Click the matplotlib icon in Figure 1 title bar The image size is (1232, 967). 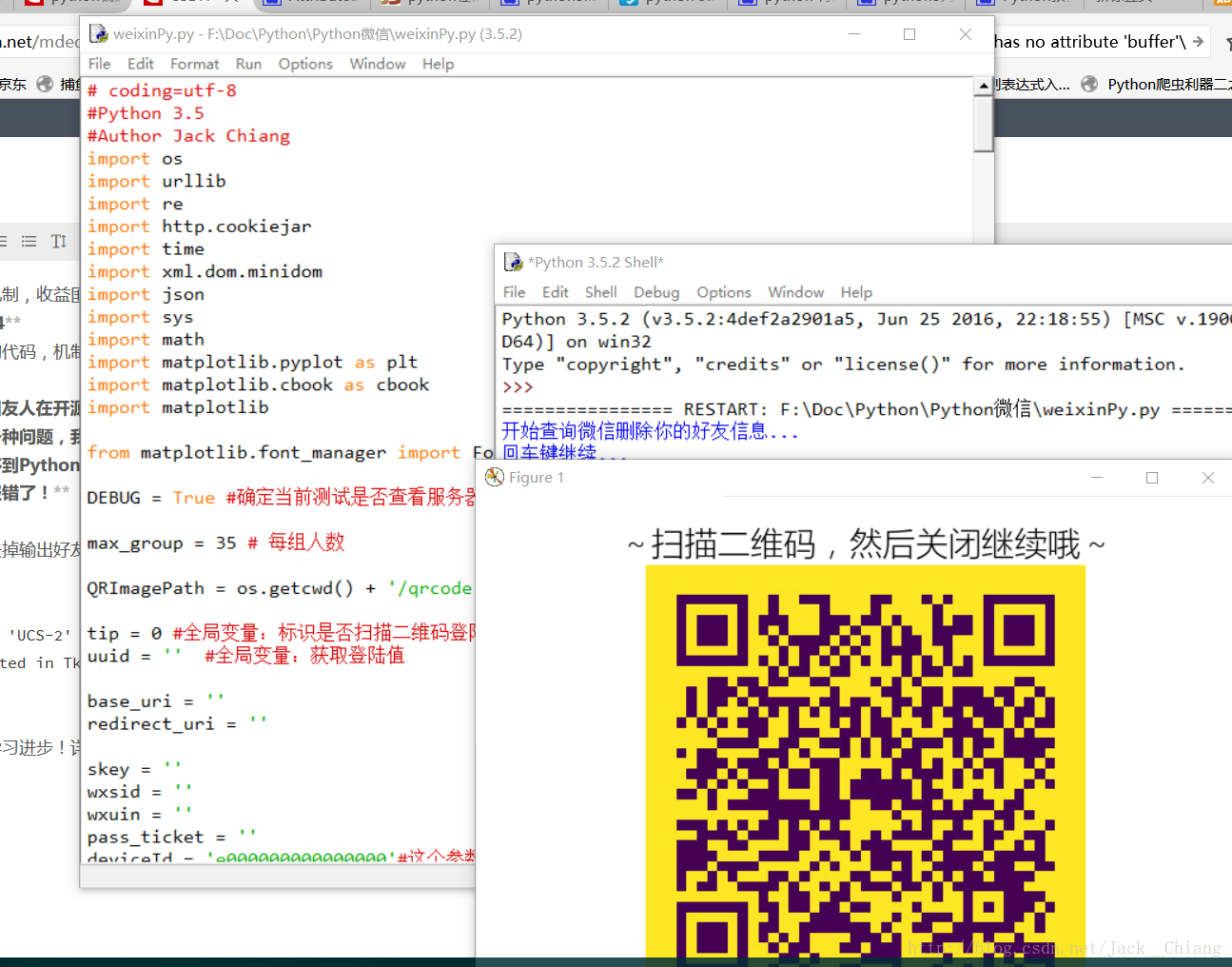[495, 477]
